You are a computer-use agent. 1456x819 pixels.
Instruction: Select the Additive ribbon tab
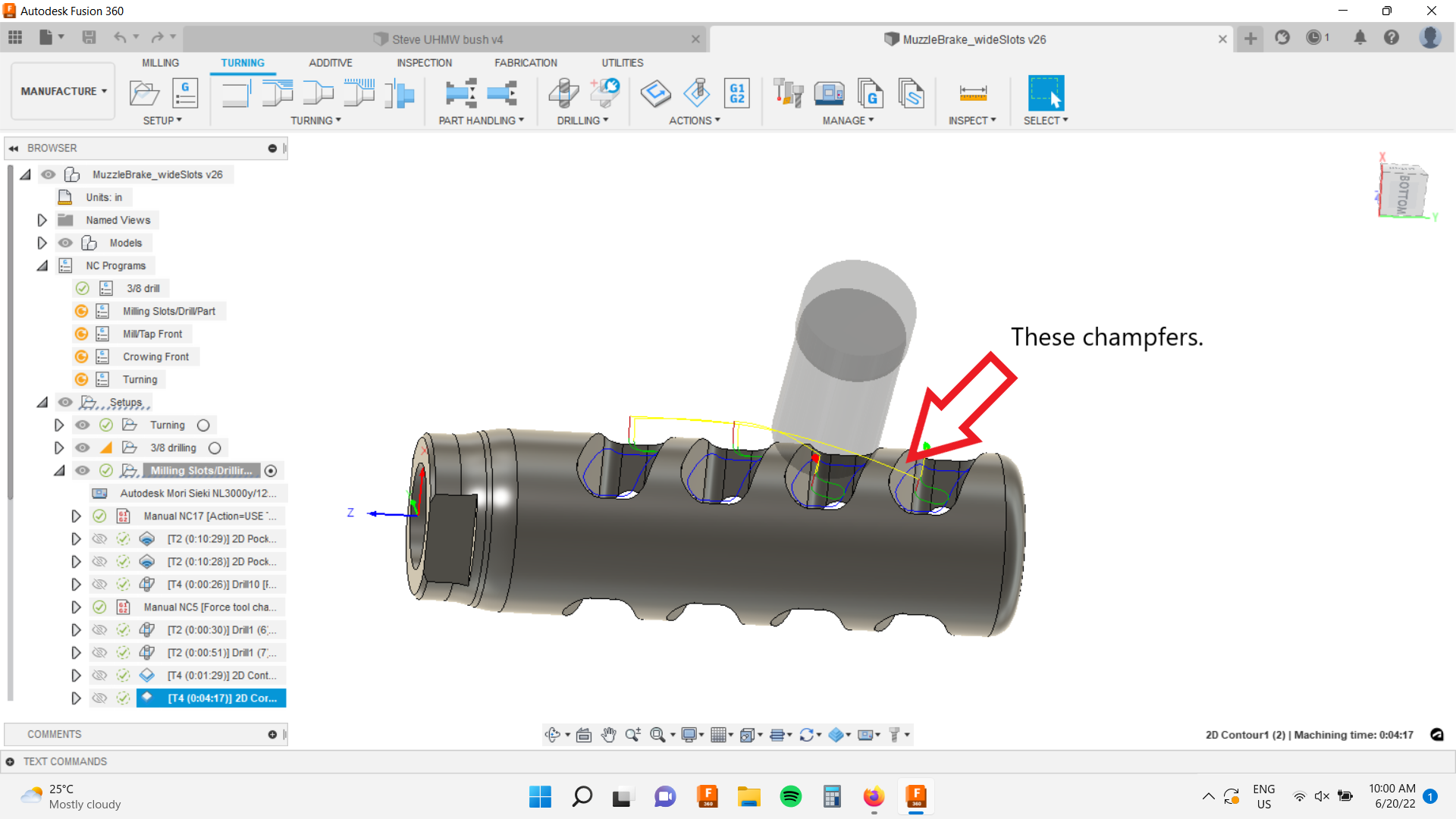pos(330,62)
